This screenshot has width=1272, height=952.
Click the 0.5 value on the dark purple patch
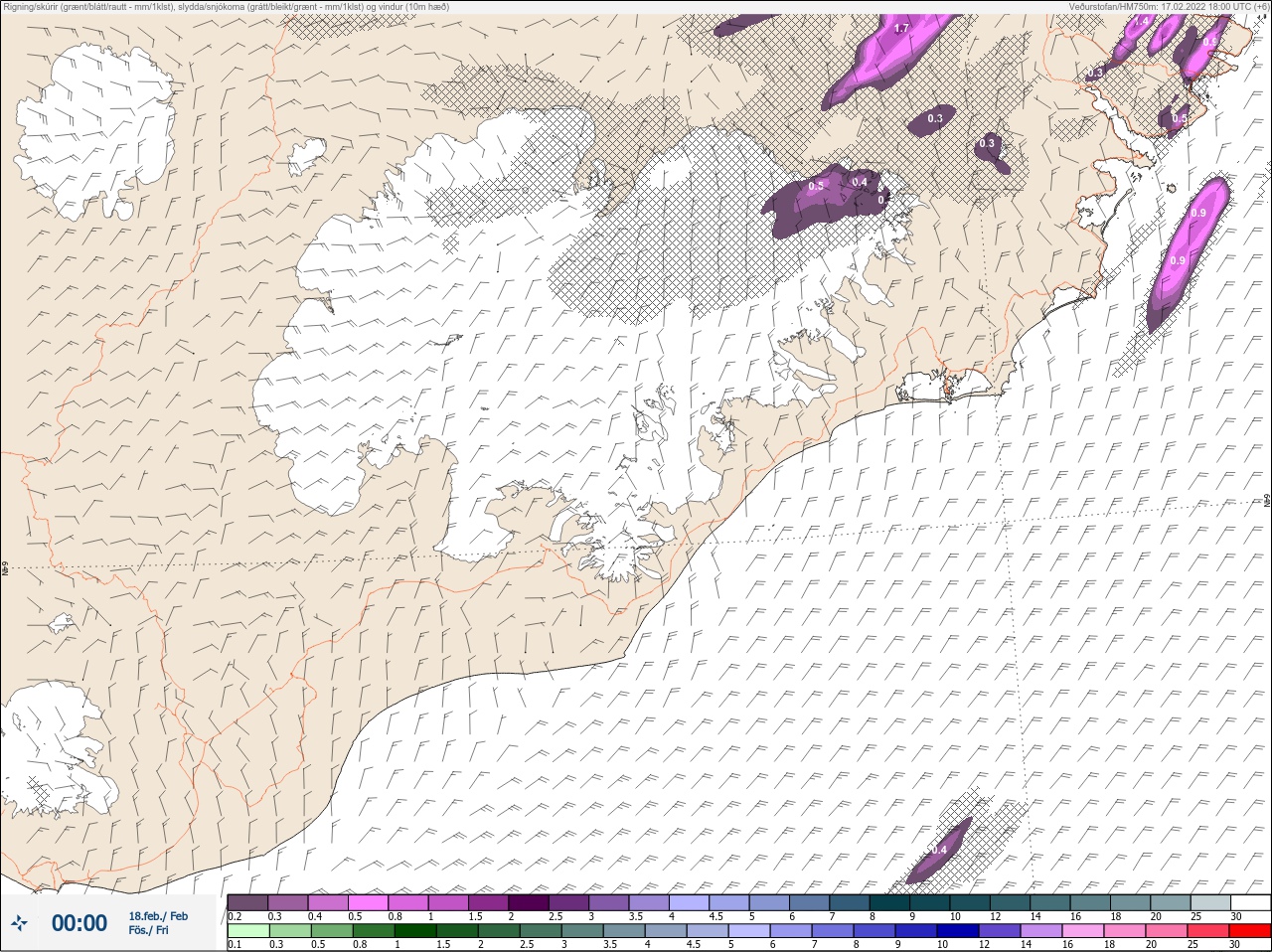click(x=817, y=186)
